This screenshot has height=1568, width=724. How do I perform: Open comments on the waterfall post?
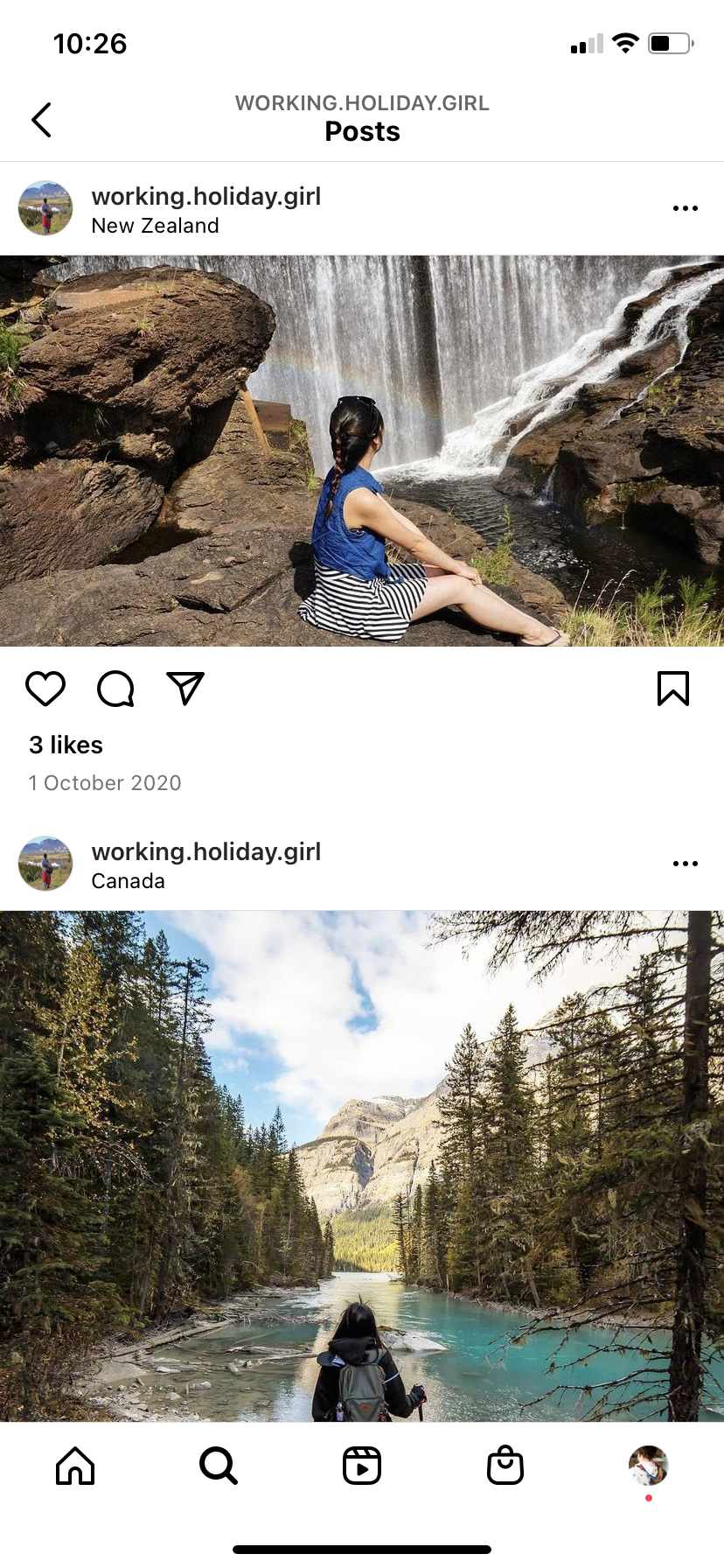[115, 689]
